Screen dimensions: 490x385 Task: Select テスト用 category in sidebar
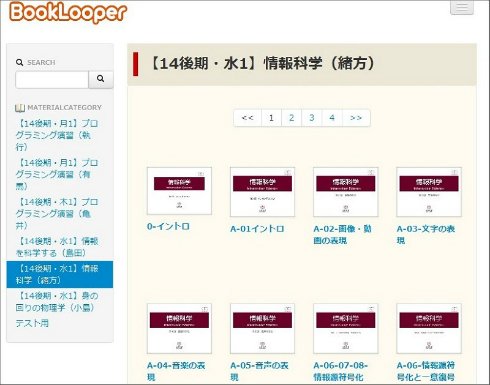tap(32, 323)
